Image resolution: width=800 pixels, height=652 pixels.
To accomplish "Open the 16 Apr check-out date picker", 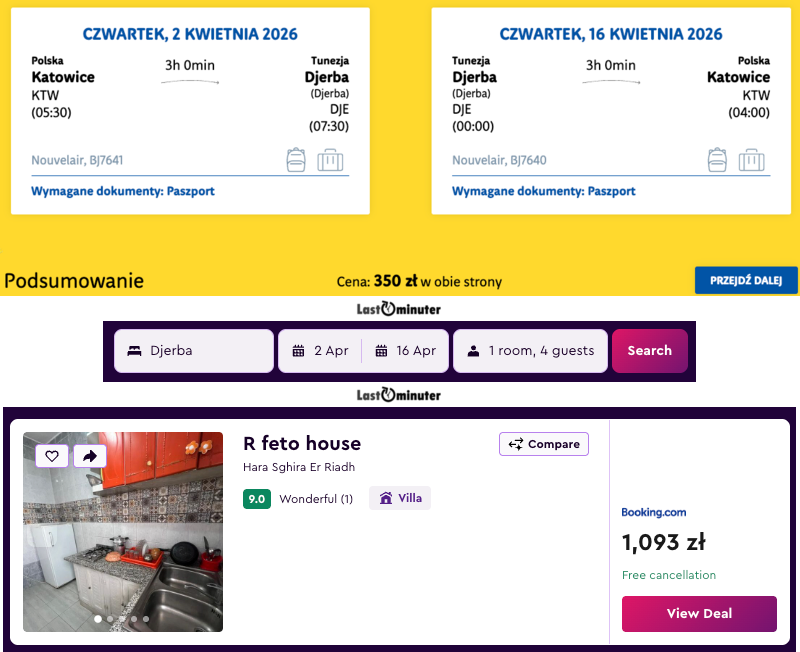I will pos(405,351).
